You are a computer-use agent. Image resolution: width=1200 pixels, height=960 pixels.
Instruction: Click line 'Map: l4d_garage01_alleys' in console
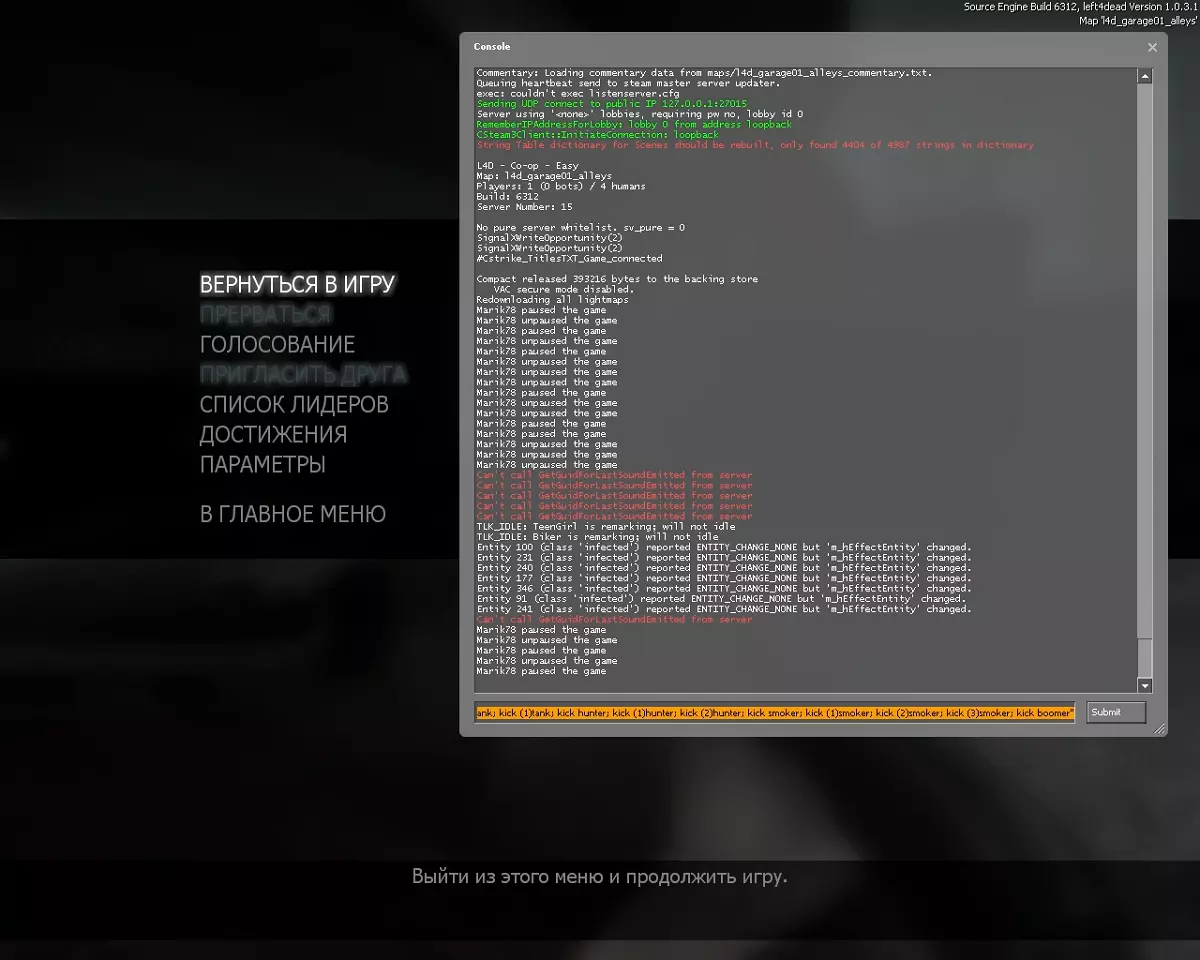click(x=544, y=176)
